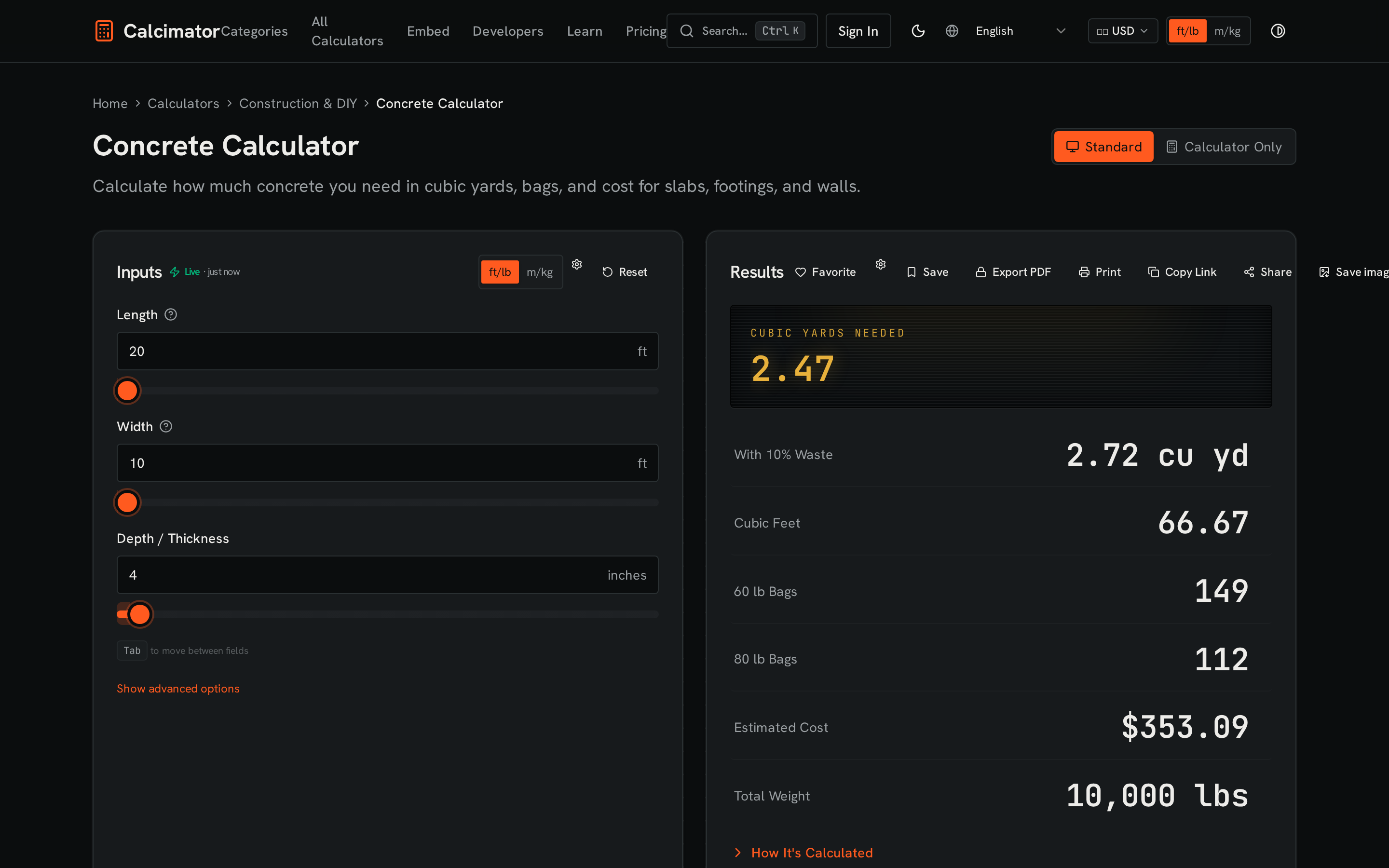Select ft/lb in Inputs panel
This screenshot has height=868, width=1389.
point(500,272)
